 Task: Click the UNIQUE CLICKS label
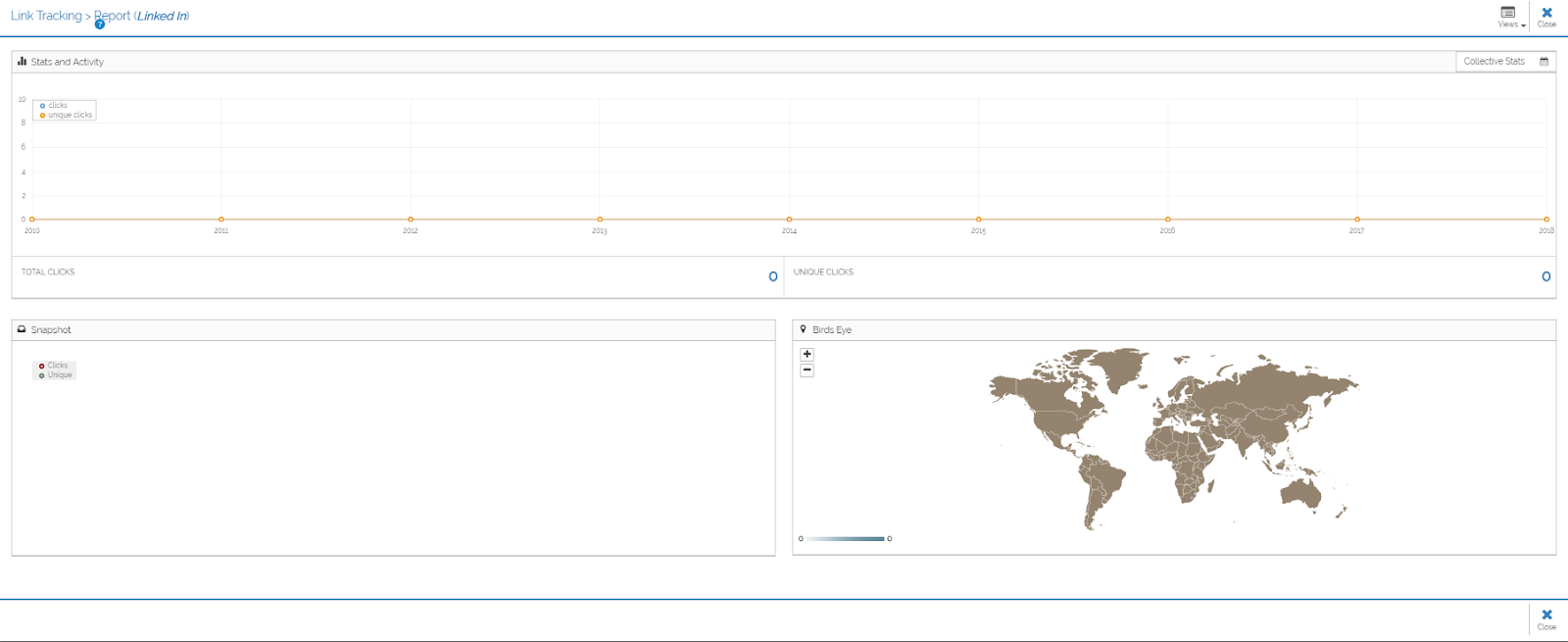tap(823, 272)
